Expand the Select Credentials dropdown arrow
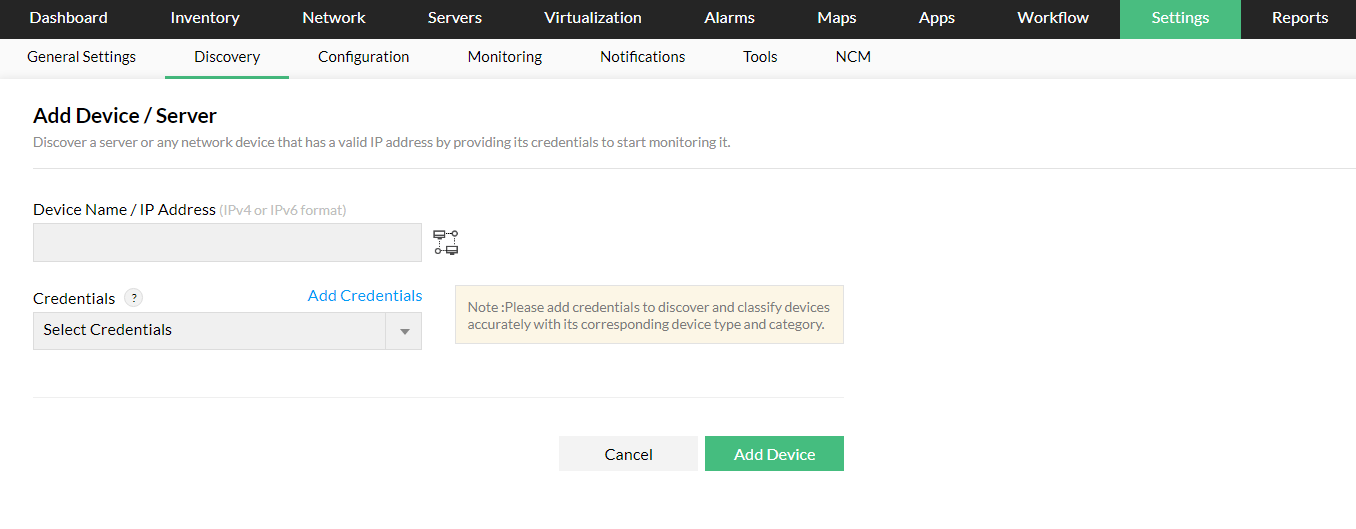This screenshot has width=1356, height=529. pos(404,331)
